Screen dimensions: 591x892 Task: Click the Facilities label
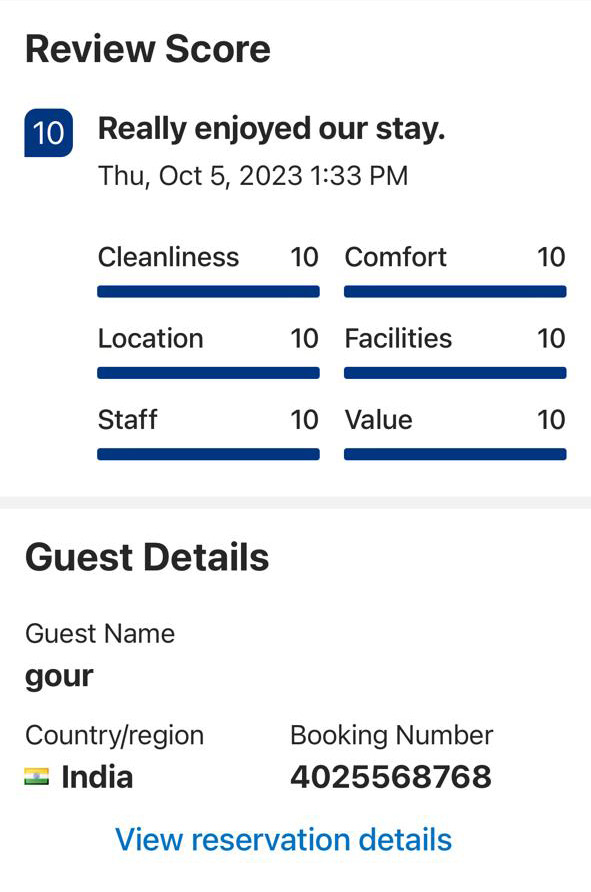point(398,338)
